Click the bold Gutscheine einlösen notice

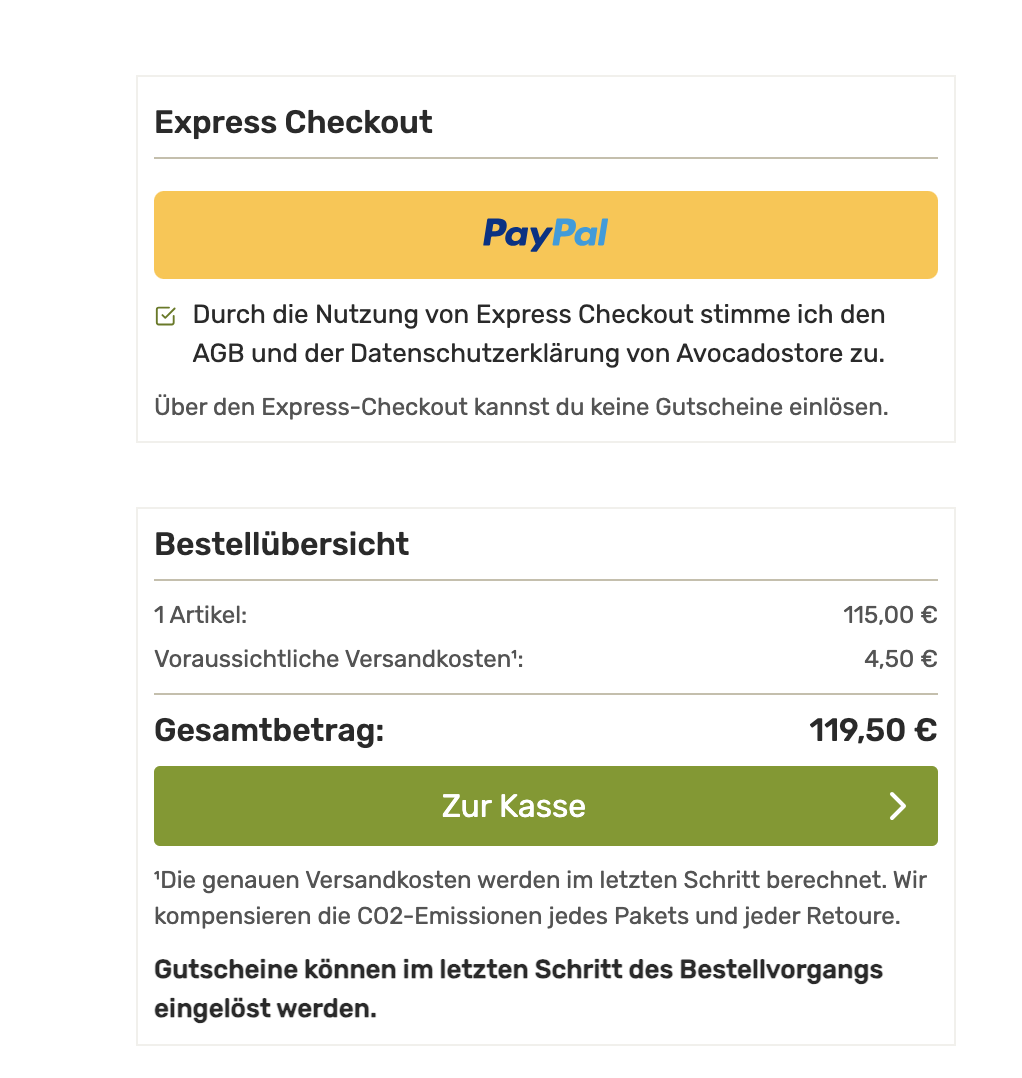(518, 989)
